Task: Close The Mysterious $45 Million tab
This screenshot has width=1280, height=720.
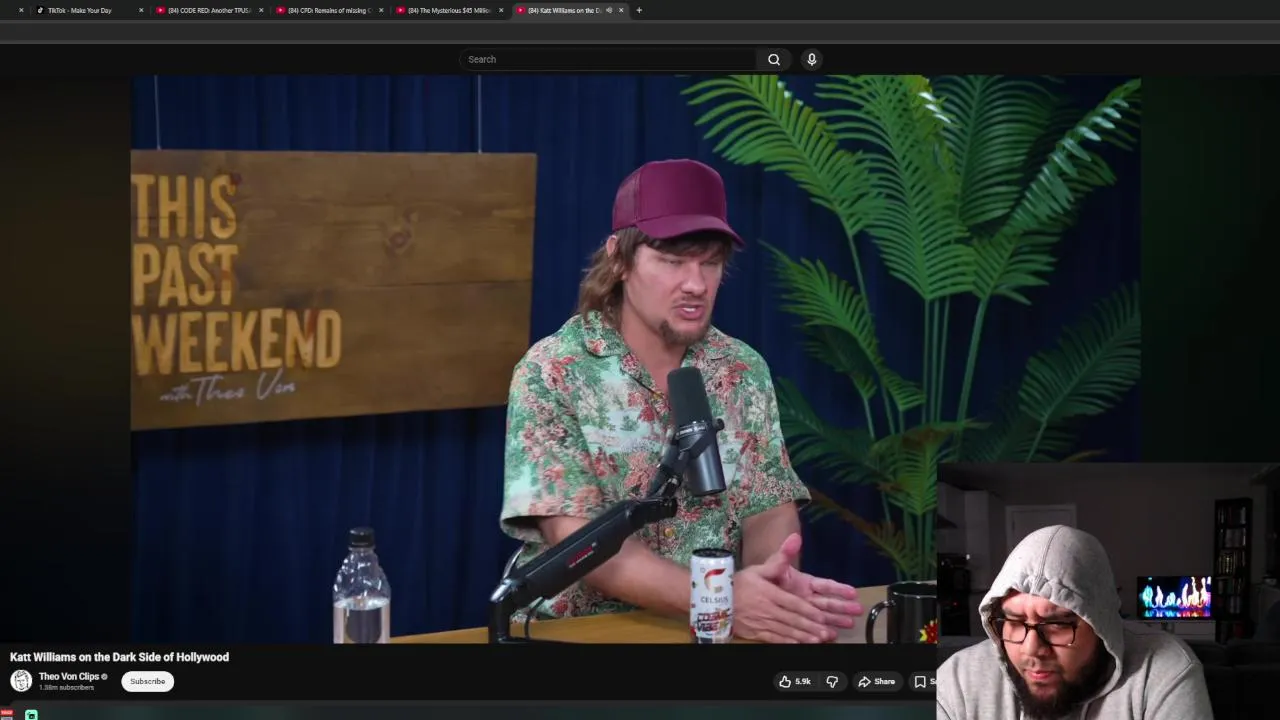Action: (501, 10)
